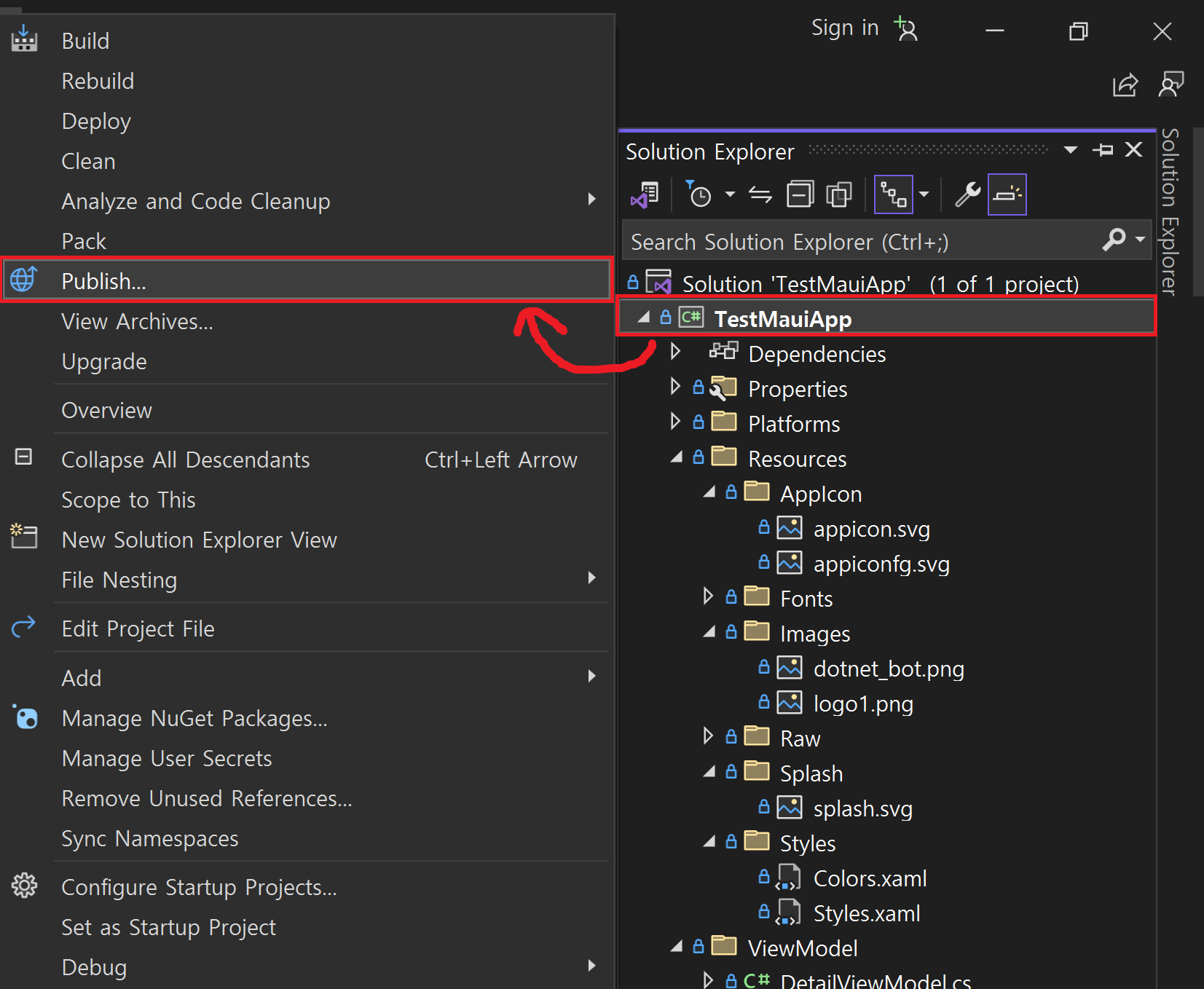Open the Solution Explorer search options dropdown arrow
The width and height of the screenshot is (1204, 989).
[1141, 239]
